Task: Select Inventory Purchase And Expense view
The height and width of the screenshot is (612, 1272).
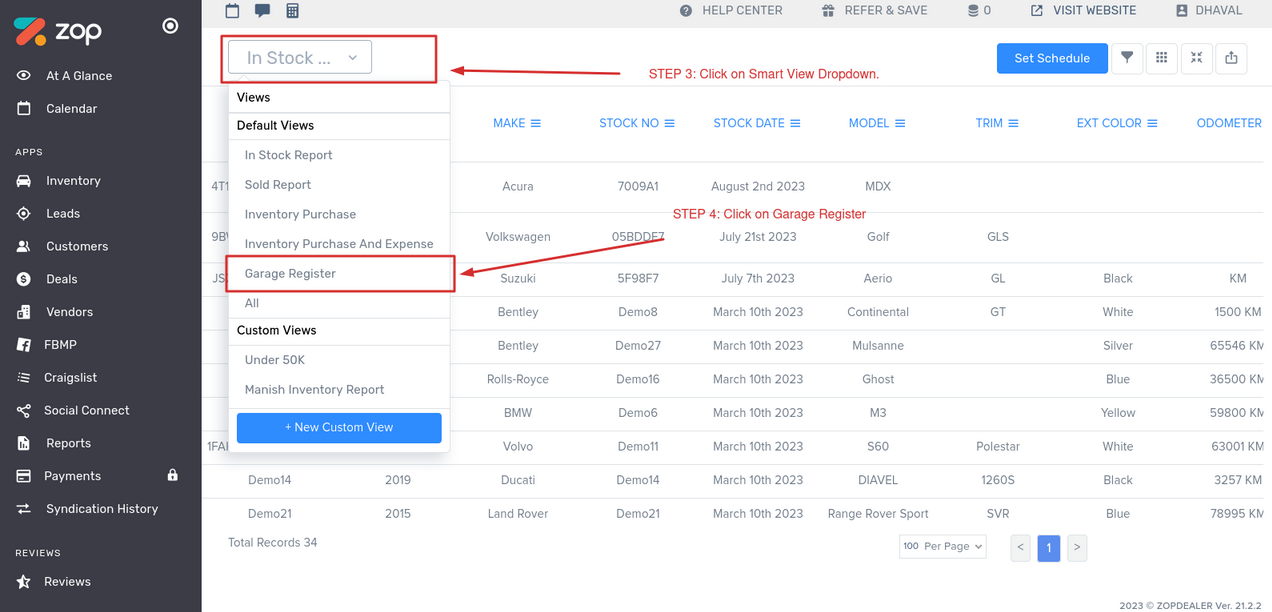Action: pos(339,244)
